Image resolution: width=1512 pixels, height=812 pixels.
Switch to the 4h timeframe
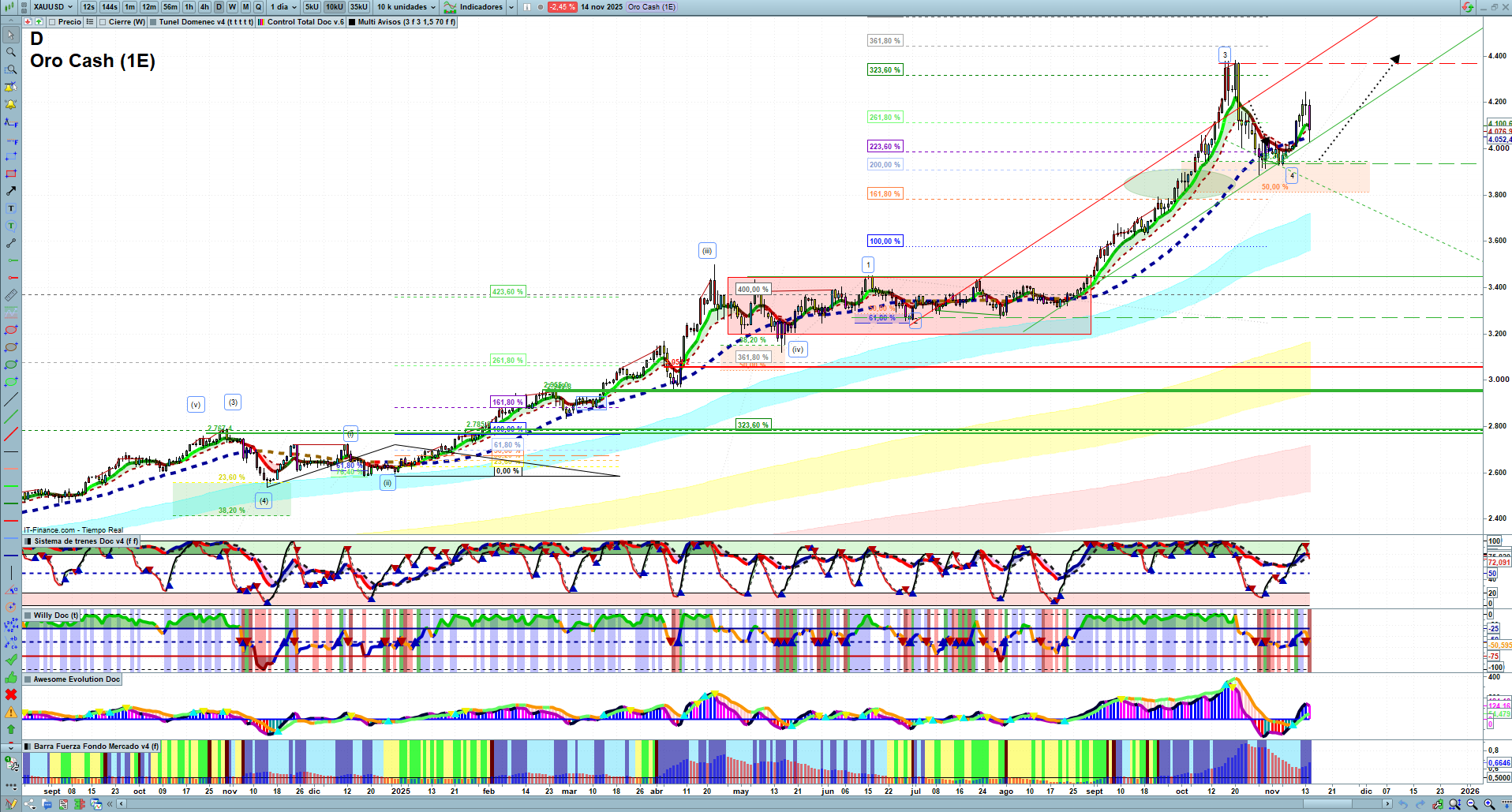pyautogui.click(x=204, y=7)
